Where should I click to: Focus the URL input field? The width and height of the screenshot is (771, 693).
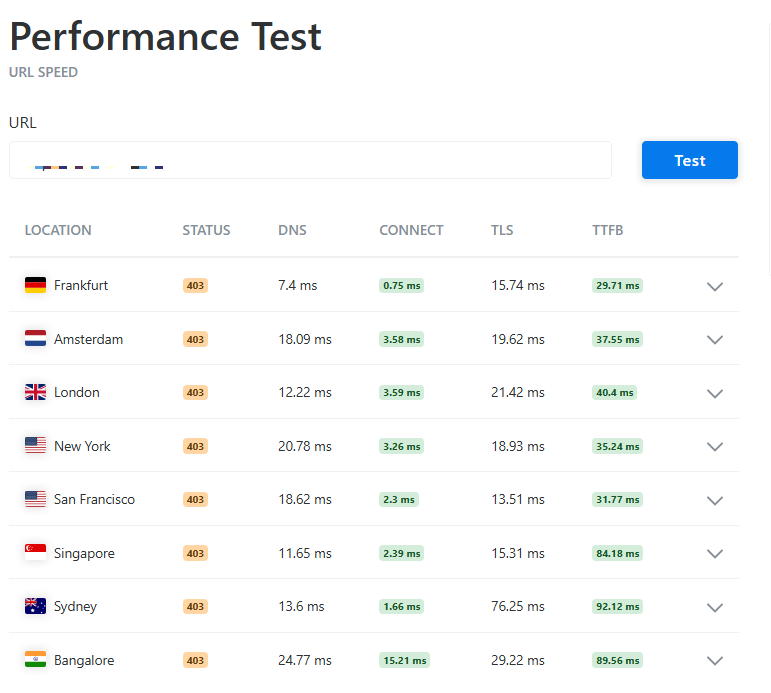click(310, 160)
